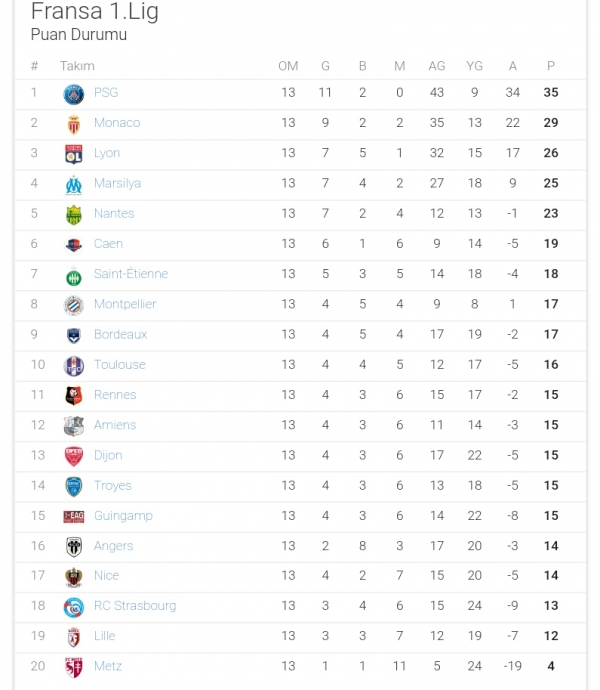This screenshot has width=600, height=690.
Task: Open the Lille team link
Action: click(x=104, y=636)
